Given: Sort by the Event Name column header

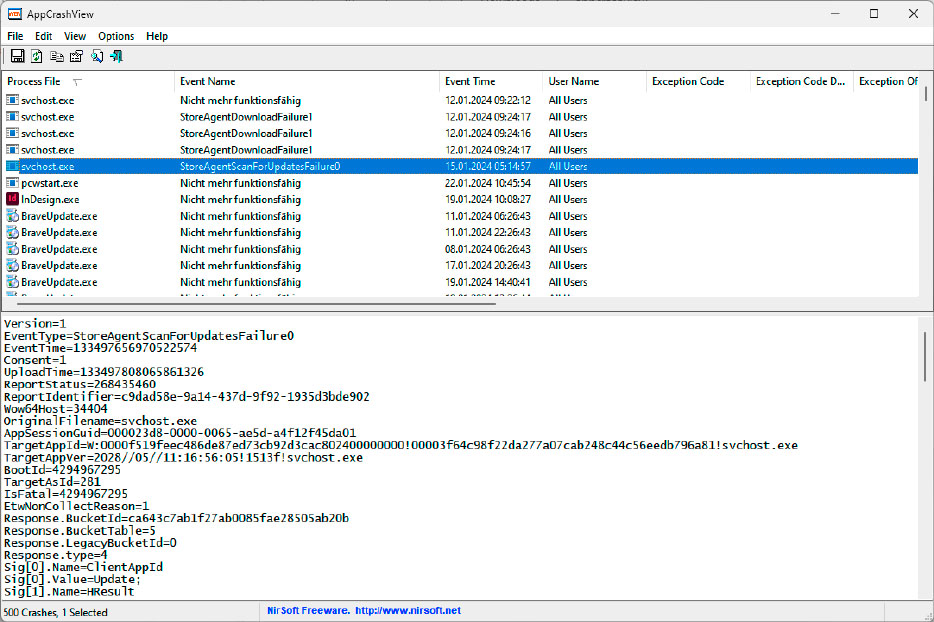Looking at the screenshot, I should [x=307, y=82].
